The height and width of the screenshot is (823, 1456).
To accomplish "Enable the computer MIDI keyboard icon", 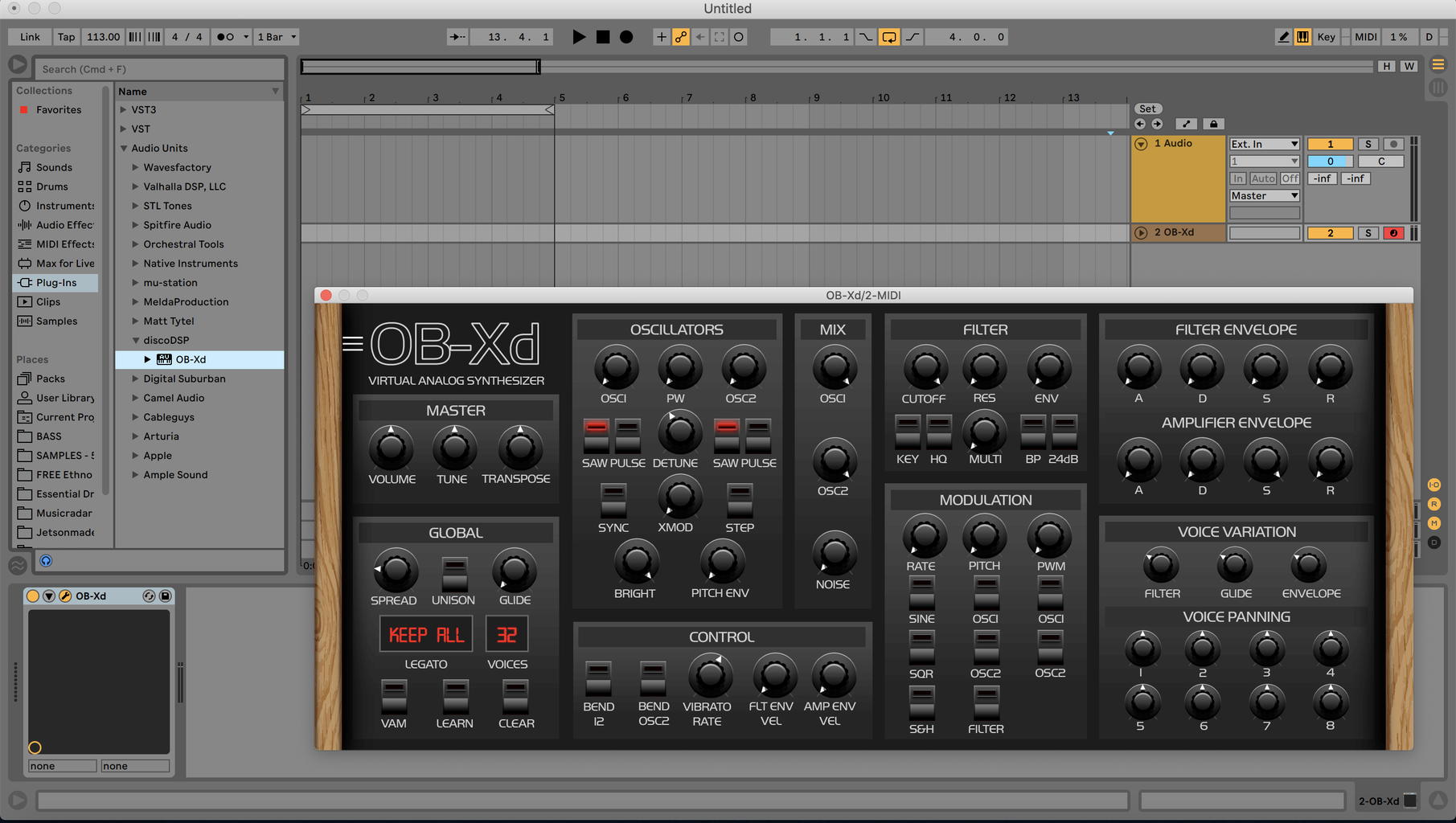I will [x=1302, y=37].
